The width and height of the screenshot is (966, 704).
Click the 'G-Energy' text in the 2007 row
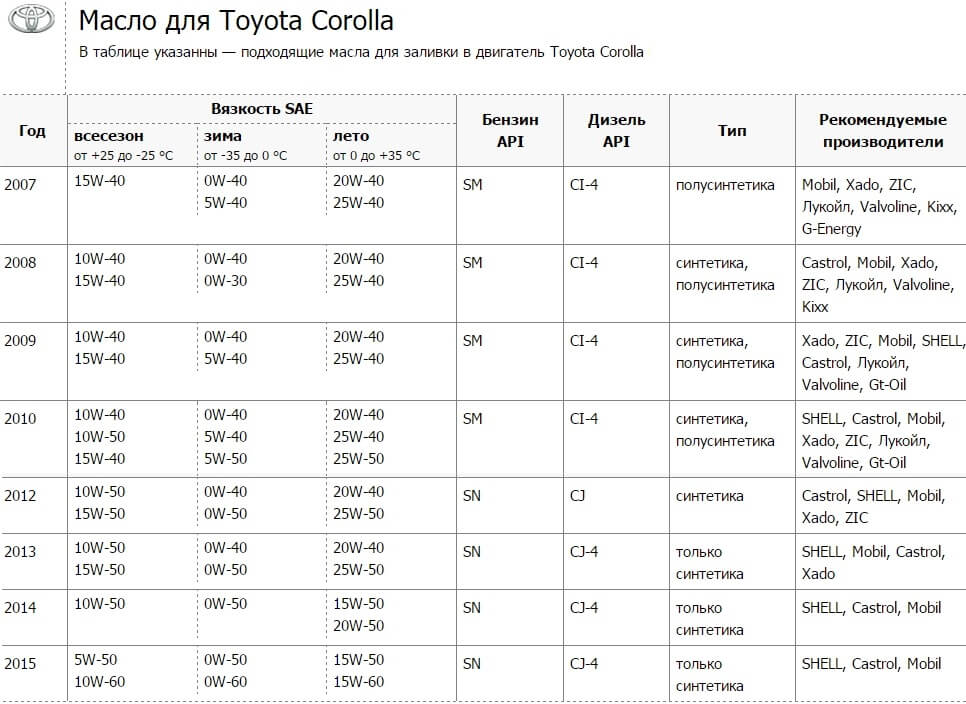point(831,229)
